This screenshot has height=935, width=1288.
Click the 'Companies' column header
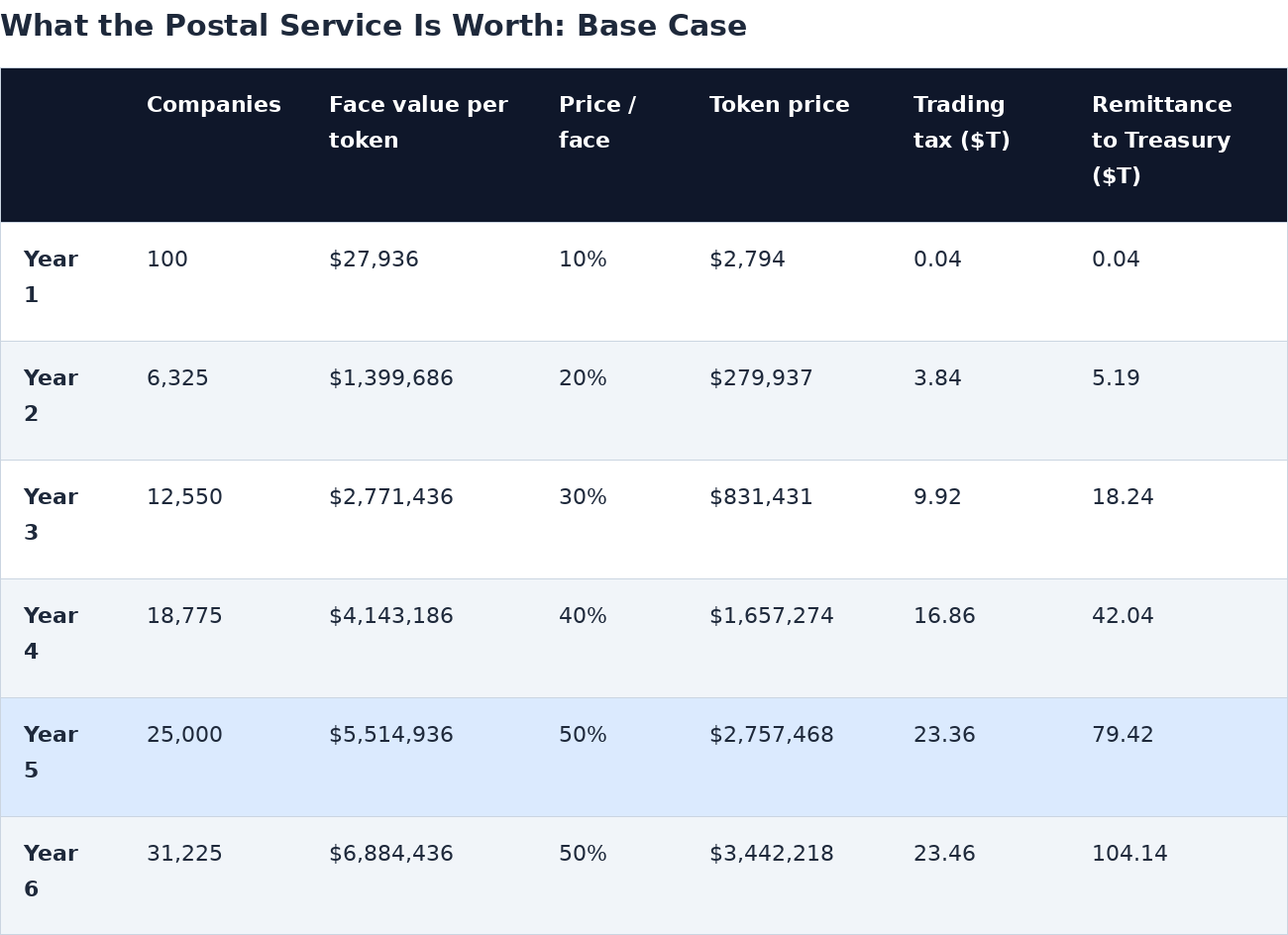click(214, 106)
